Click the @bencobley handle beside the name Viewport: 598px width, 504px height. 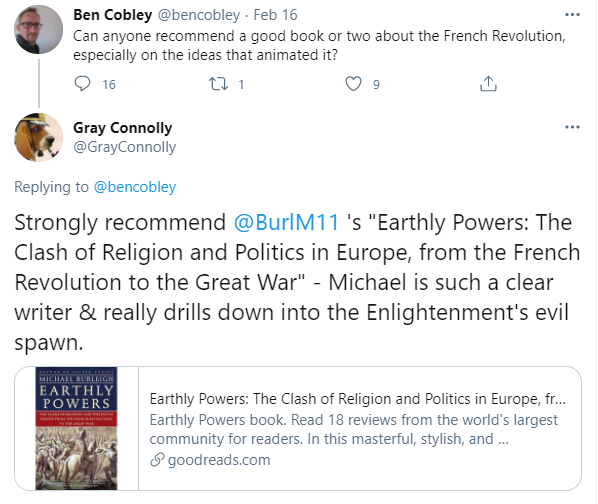(199, 15)
